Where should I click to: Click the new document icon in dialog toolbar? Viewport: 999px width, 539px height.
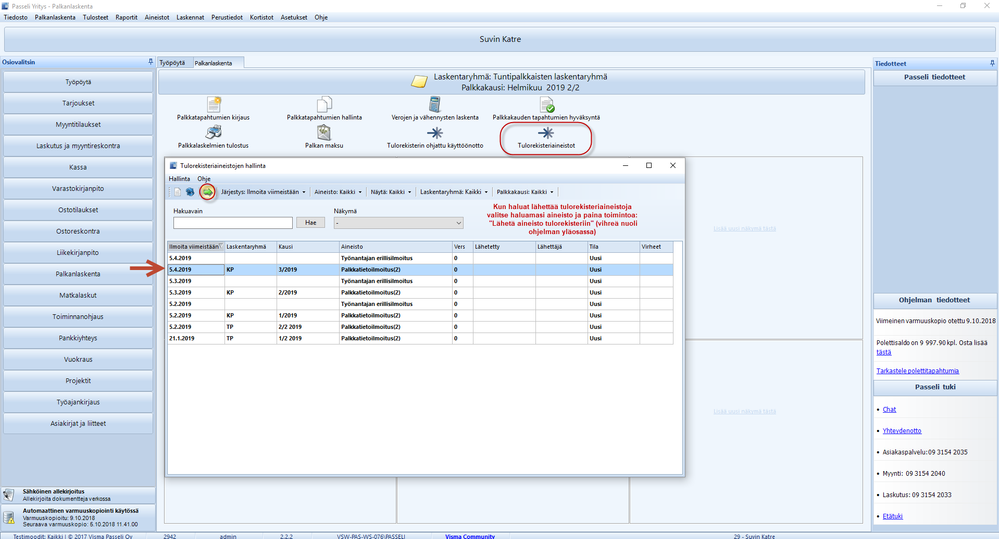pyautogui.click(x=178, y=192)
